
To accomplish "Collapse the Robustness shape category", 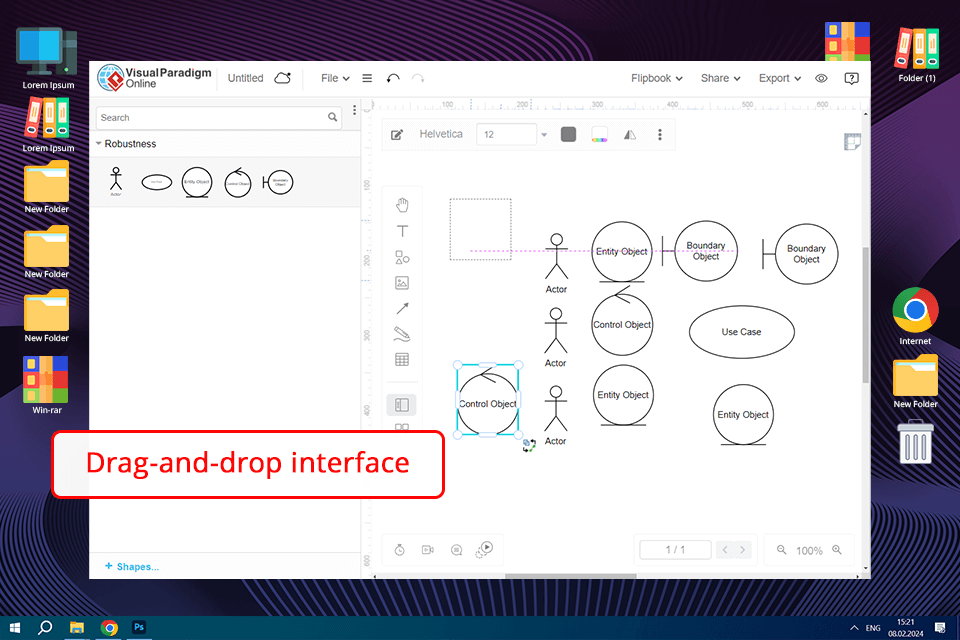I will (x=99, y=144).
